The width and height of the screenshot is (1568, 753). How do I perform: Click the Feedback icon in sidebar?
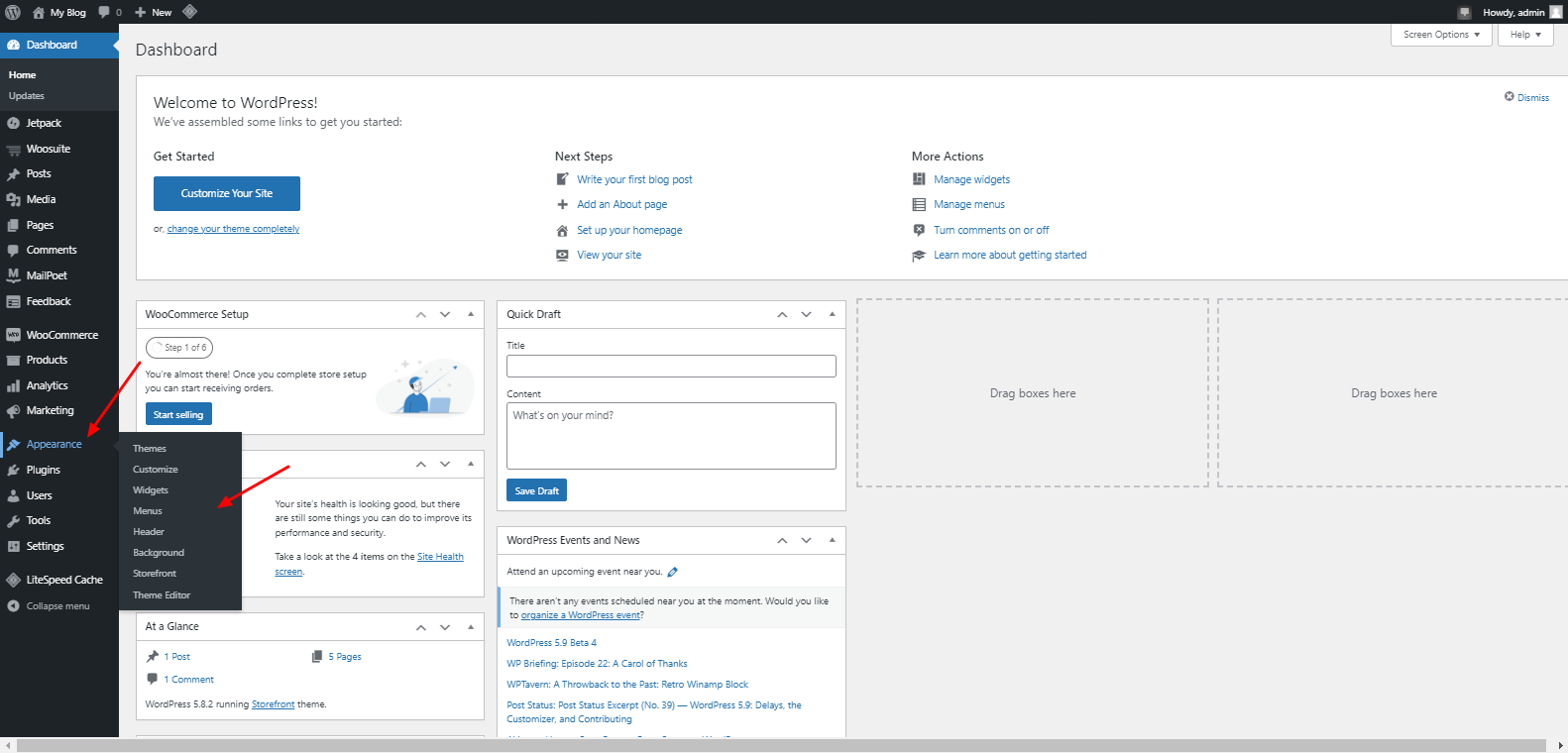coord(13,301)
